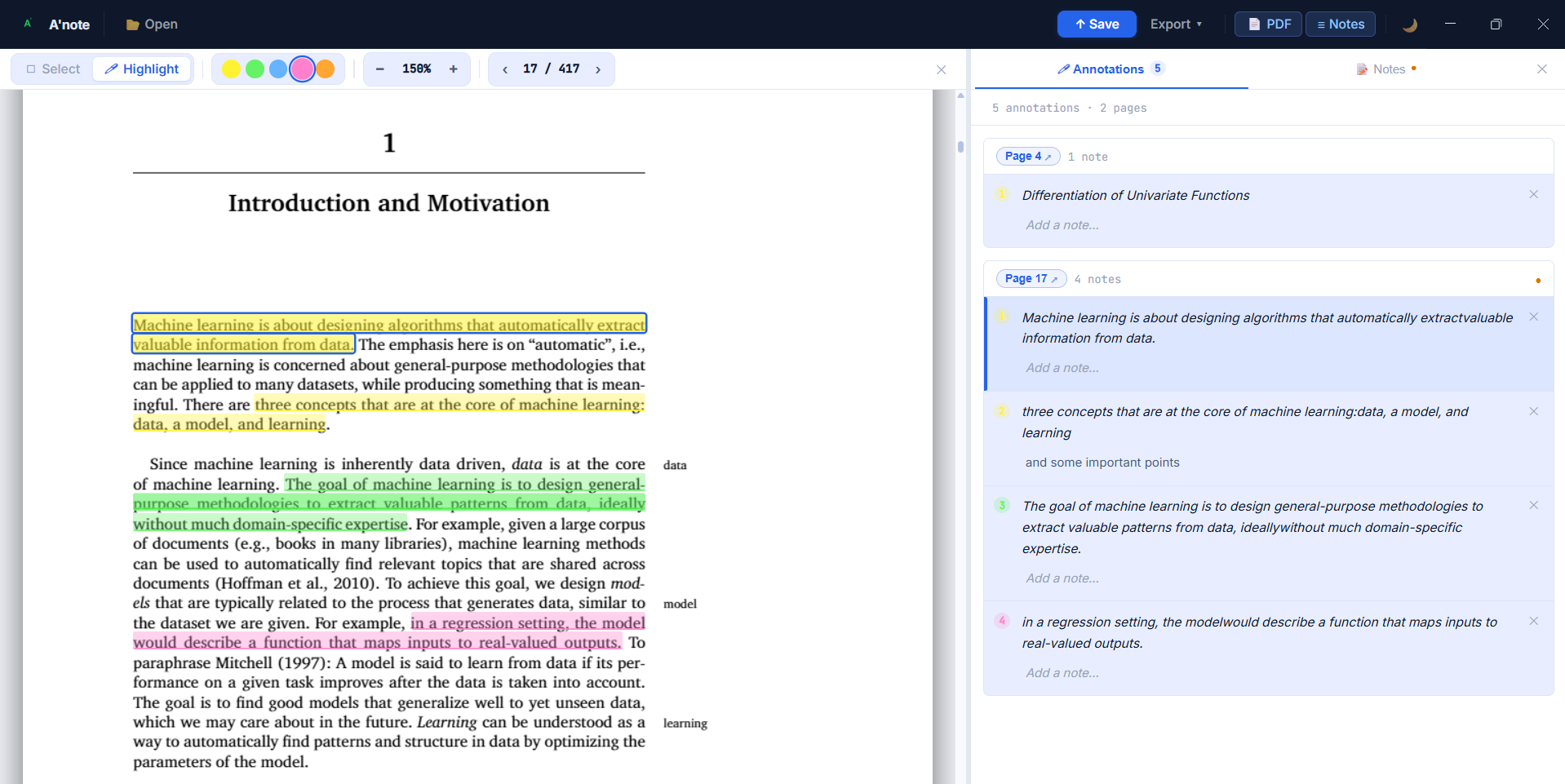
Task: Choose the pink highlight color
Action: pos(302,69)
